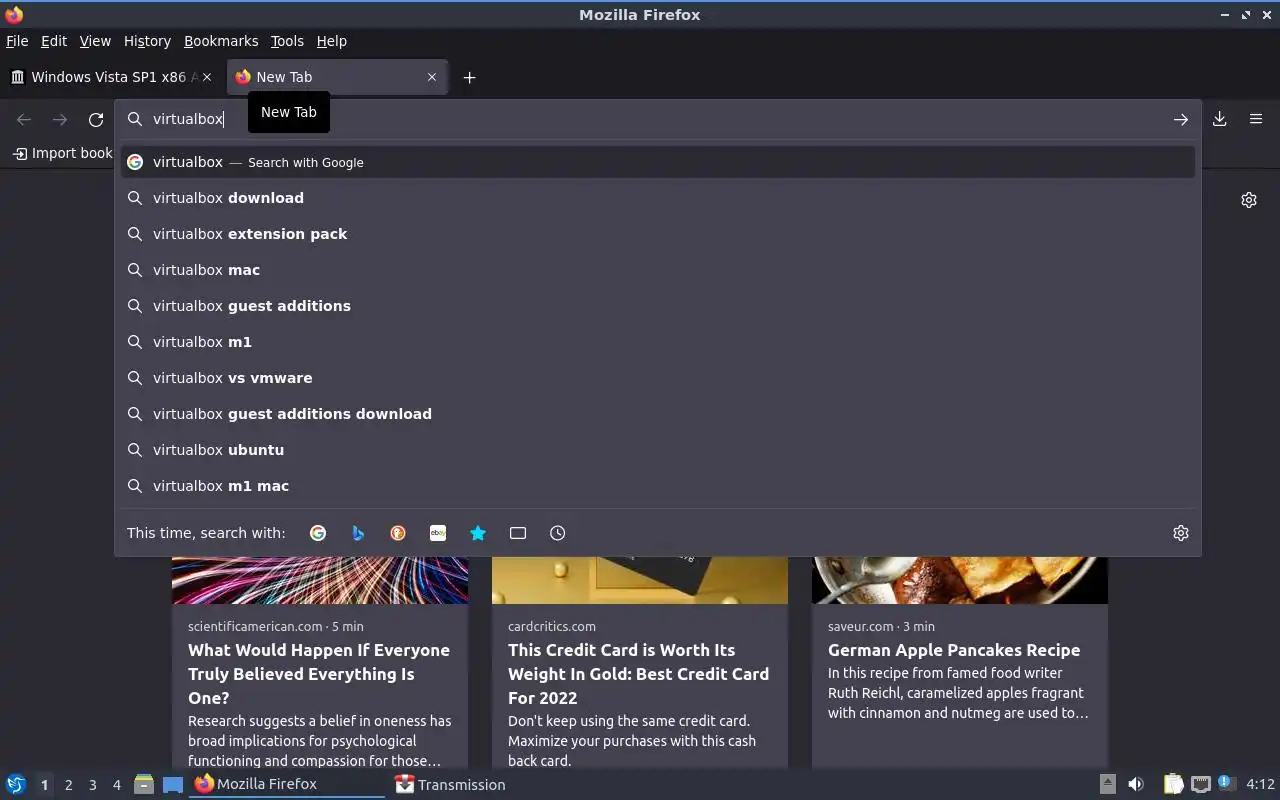The image size is (1280, 800).
Task: Select suggestion virtualbox mac
Action: [658, 270]
